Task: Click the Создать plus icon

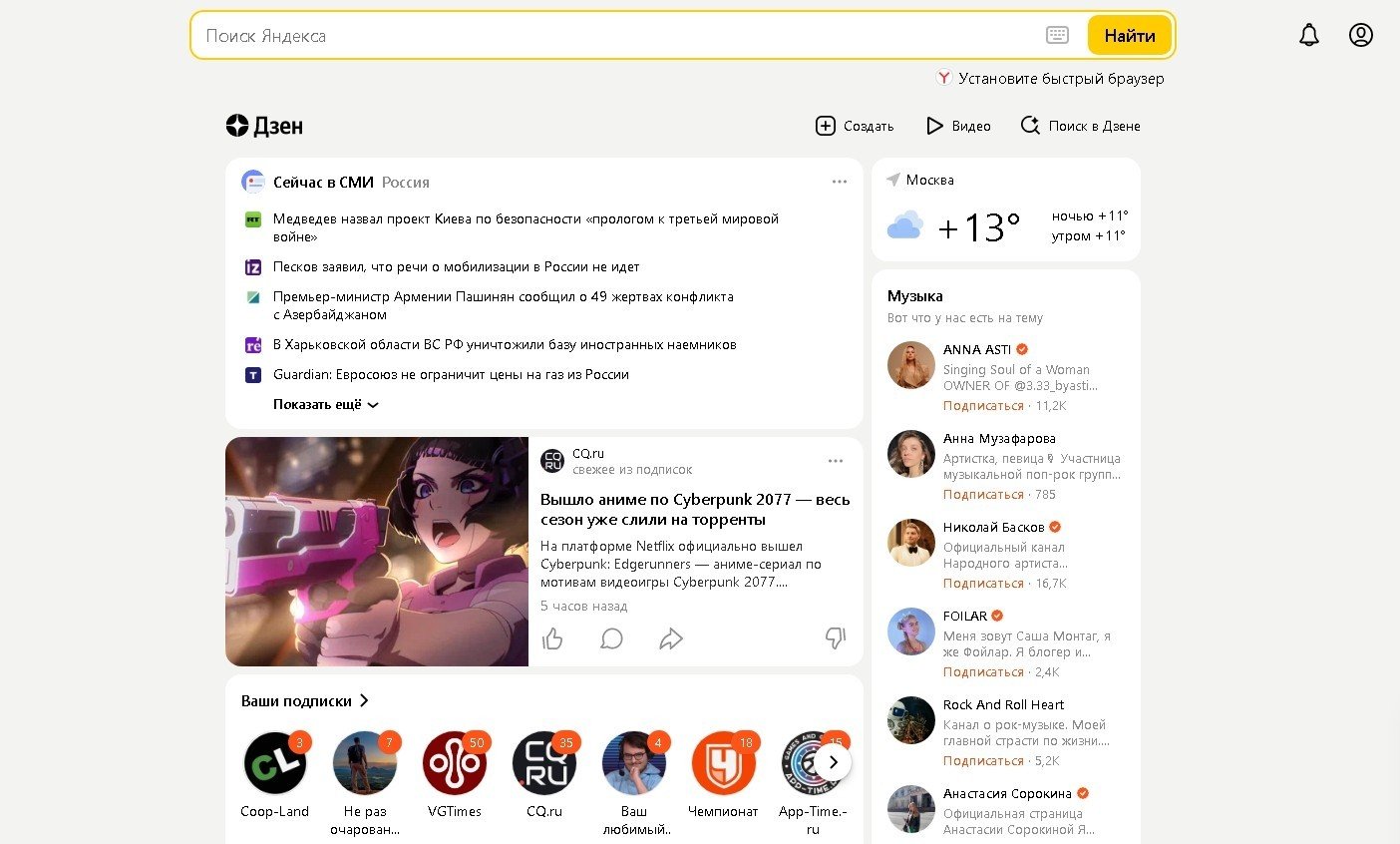Action: click(826, 126)
